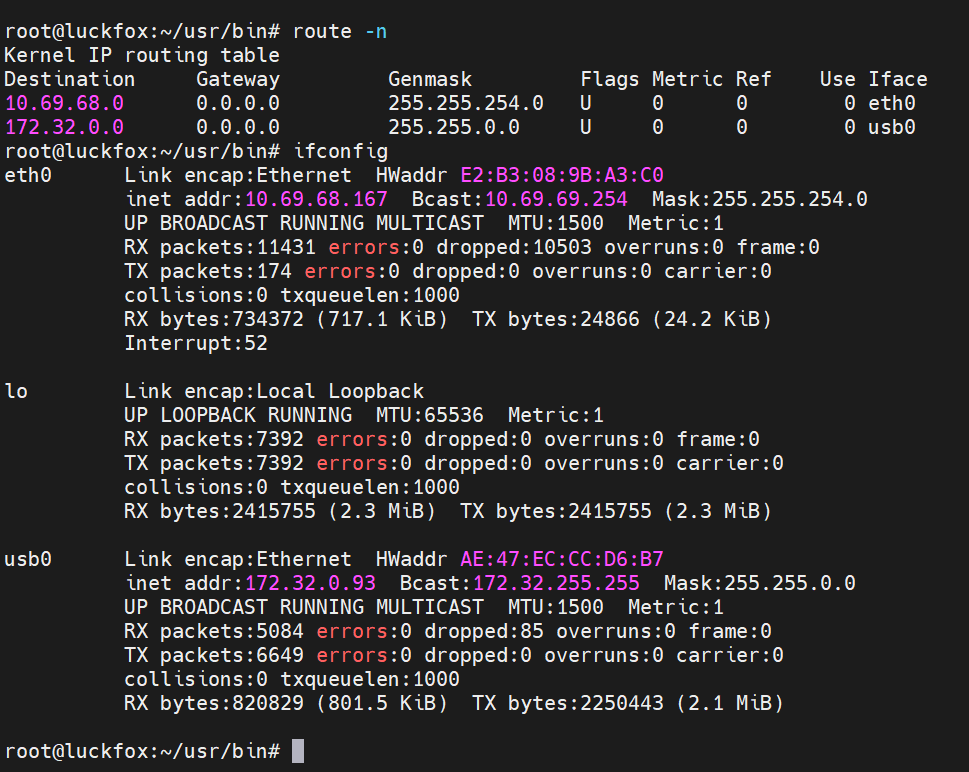The height and width of the screenshot is (772, 969).
Task: Click the usb0 MAC address AE:47:EC:CC:D6:B7
Action: click(562, 559)
